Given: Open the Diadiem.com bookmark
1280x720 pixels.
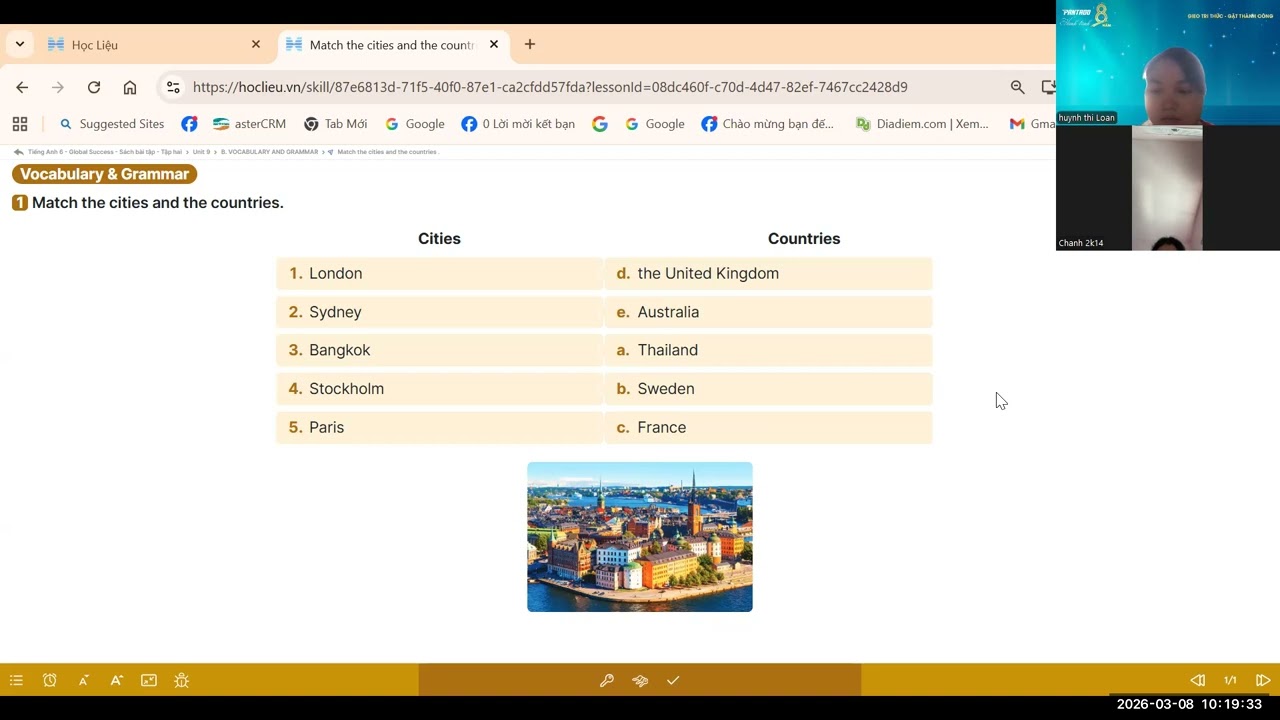Looking at the screenshot, I should point(922,124).
